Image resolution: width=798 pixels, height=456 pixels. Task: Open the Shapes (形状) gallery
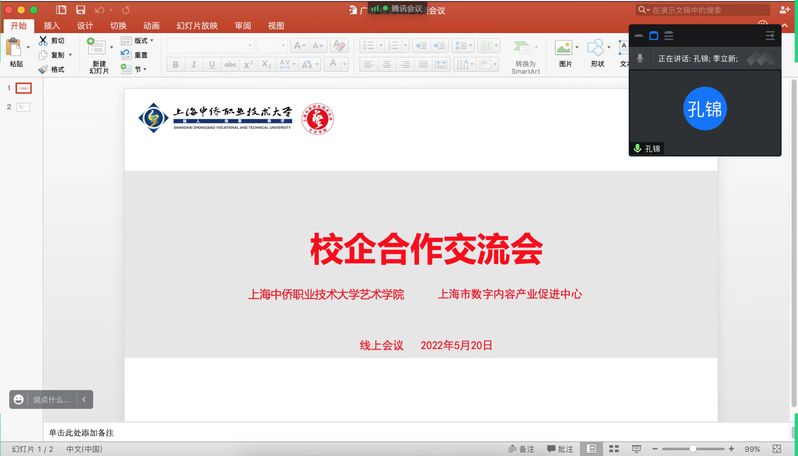point(596,48)
